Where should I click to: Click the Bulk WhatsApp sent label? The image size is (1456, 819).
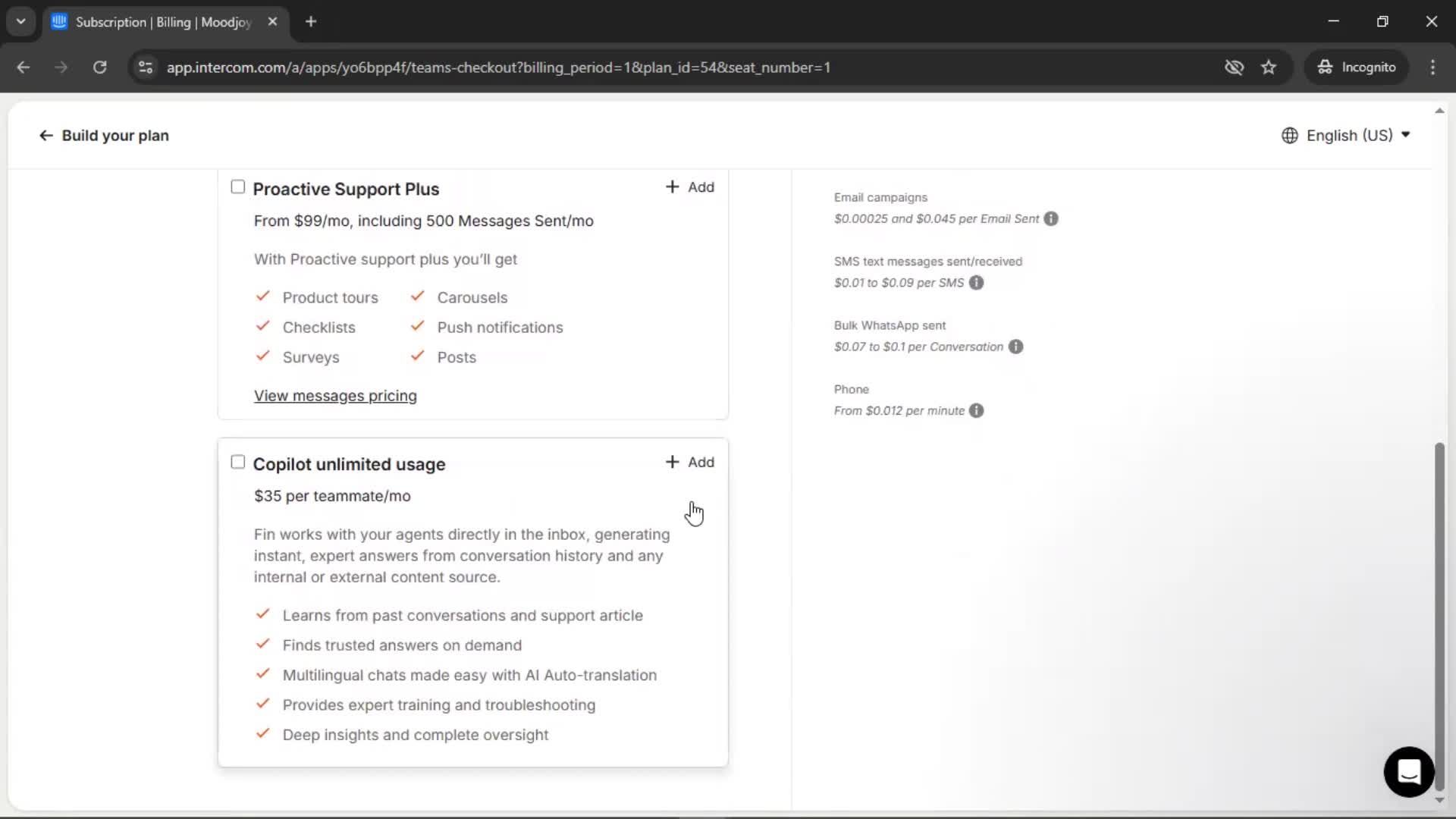[x=890, y=325]
